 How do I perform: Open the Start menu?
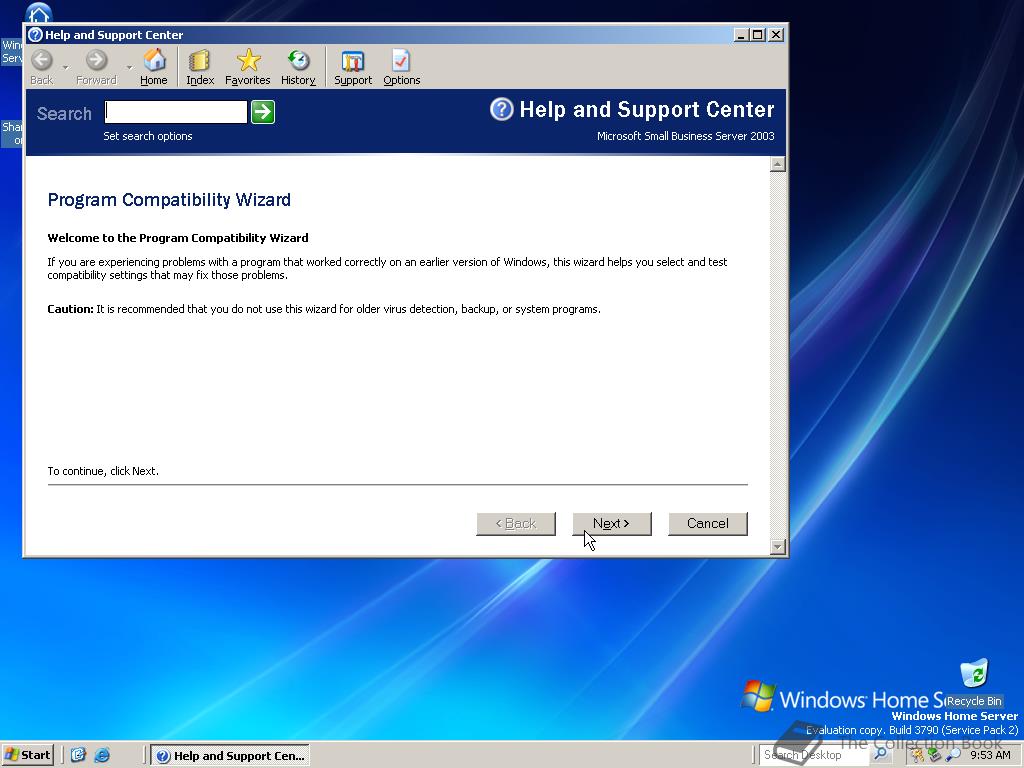click(27, 755)
